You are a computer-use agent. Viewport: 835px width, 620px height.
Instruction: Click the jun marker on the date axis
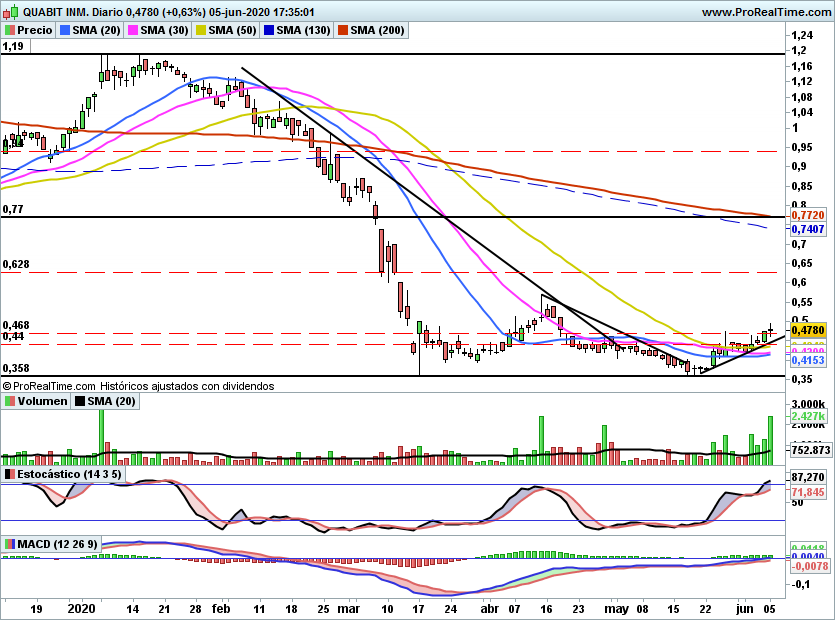[744, 608]
